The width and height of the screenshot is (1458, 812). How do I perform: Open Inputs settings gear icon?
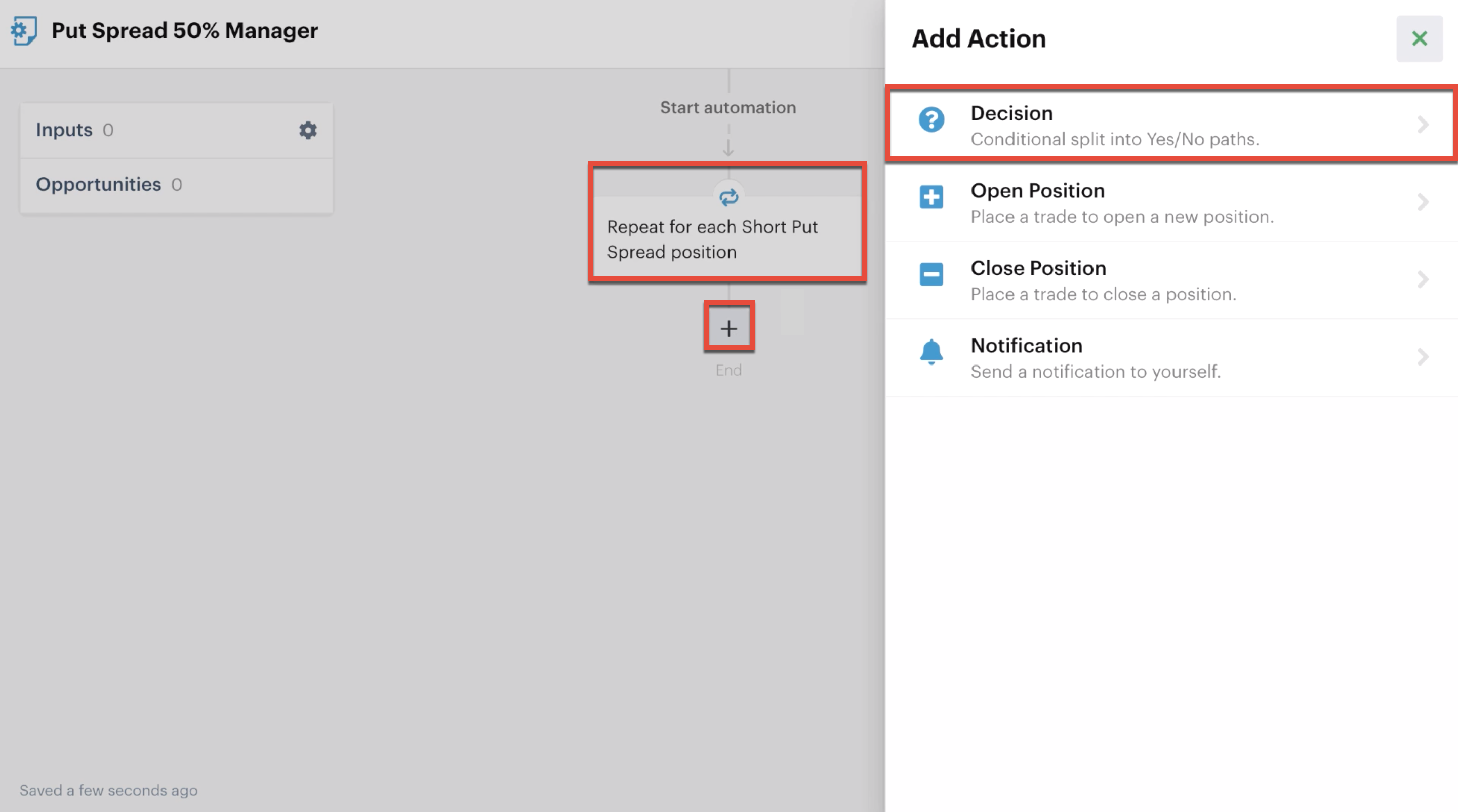[x=308, y=130]
